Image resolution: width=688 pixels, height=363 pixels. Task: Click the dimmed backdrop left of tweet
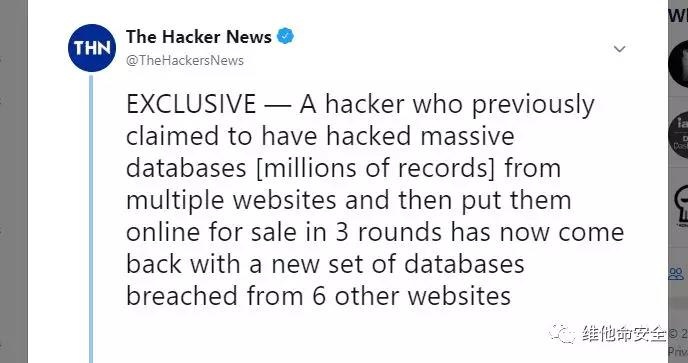point(14,181)
